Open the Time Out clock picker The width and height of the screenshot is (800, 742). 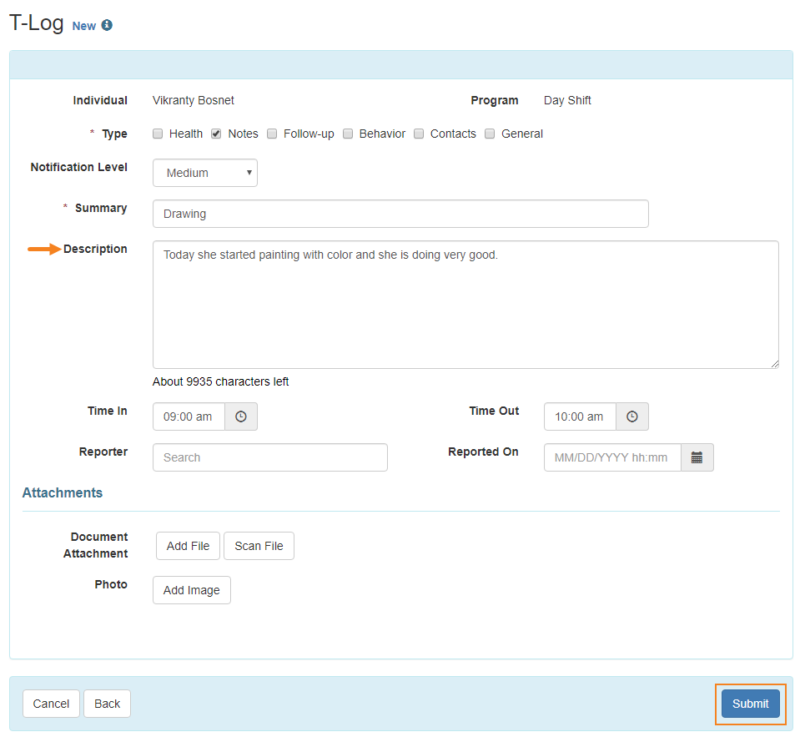(631, 416)
